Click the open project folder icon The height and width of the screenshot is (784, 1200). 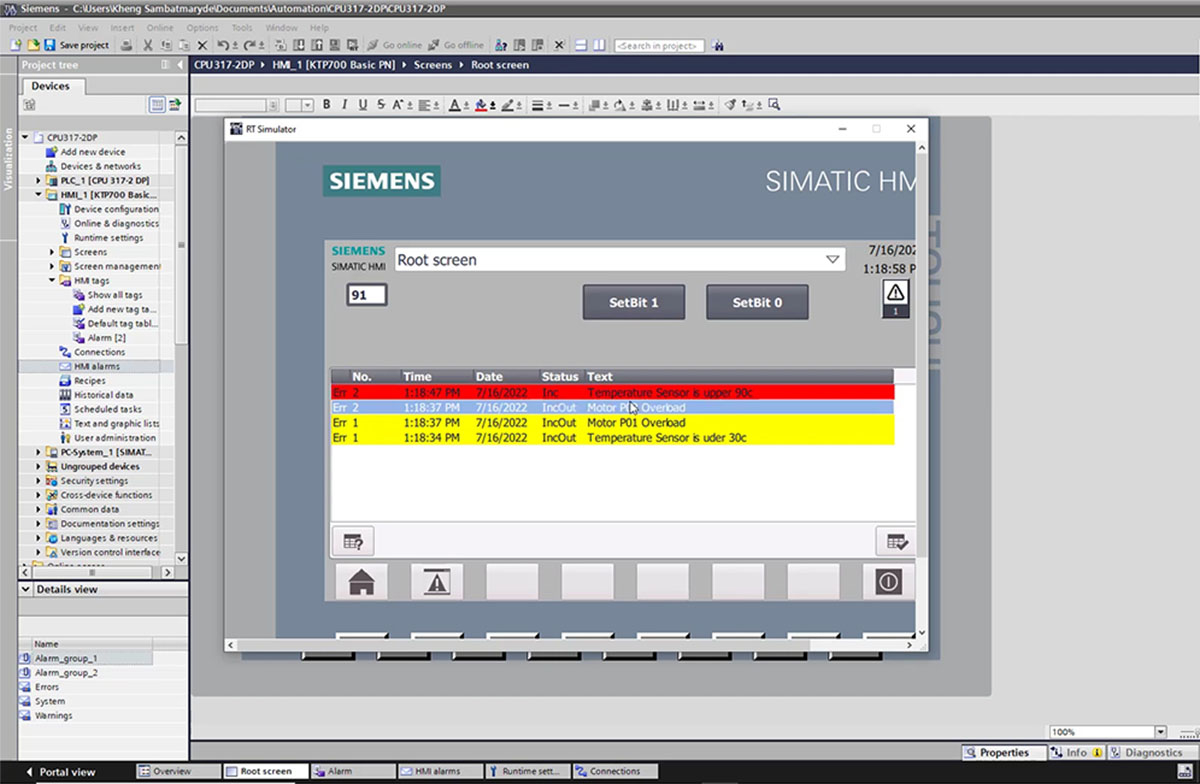32,45
